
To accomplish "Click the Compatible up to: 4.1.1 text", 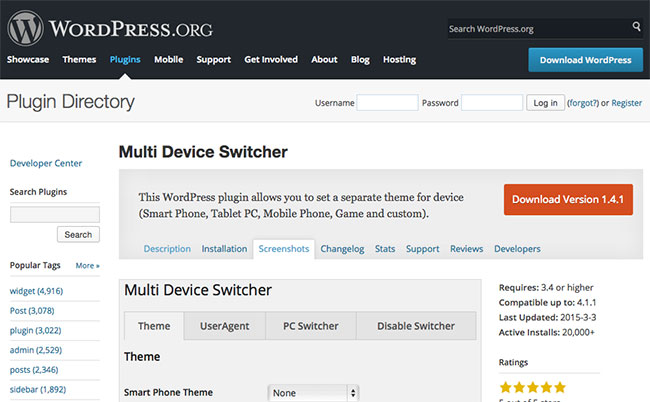I will coord(547,303).
